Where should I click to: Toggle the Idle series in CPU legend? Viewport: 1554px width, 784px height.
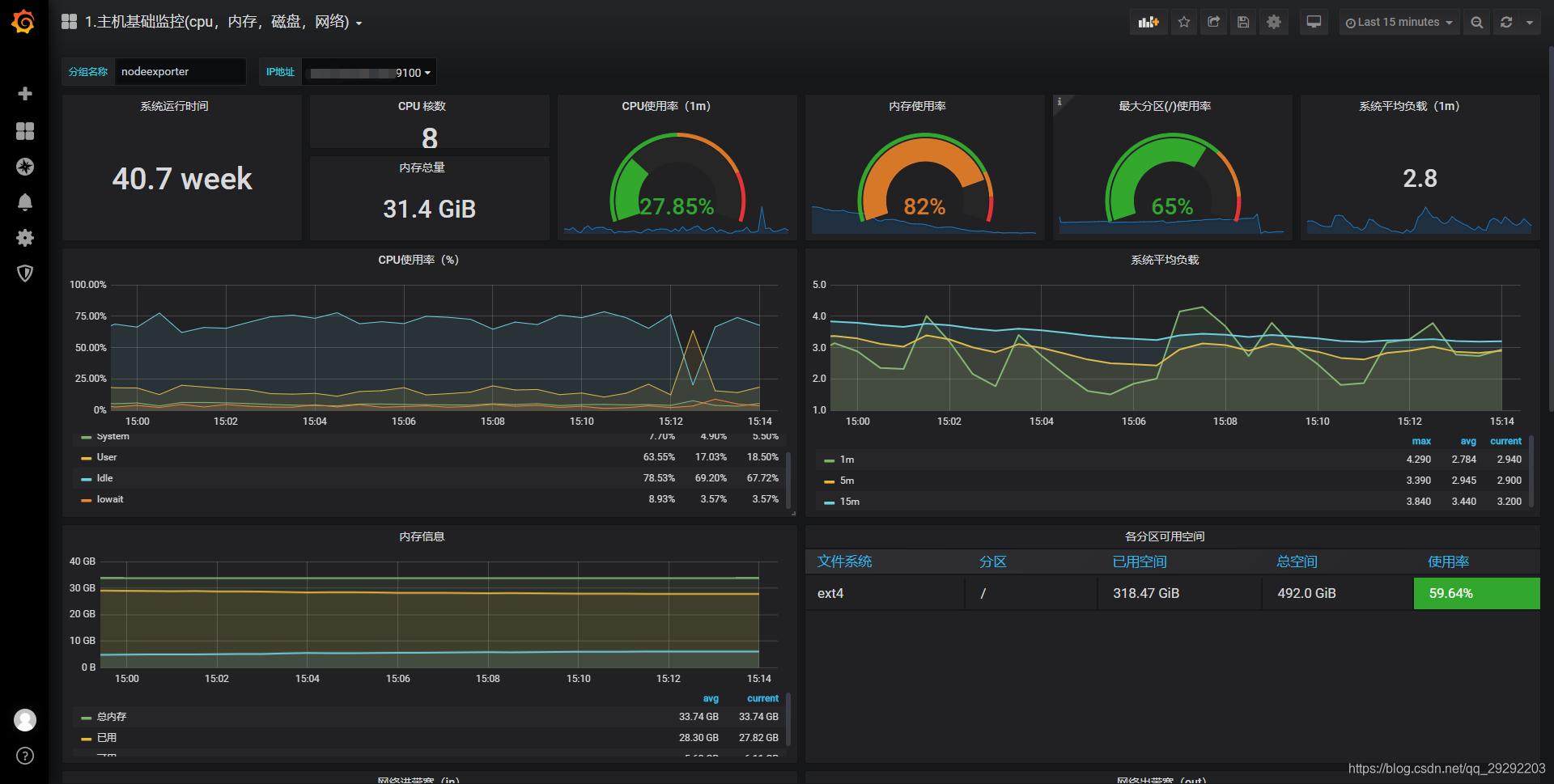(104, 478)
